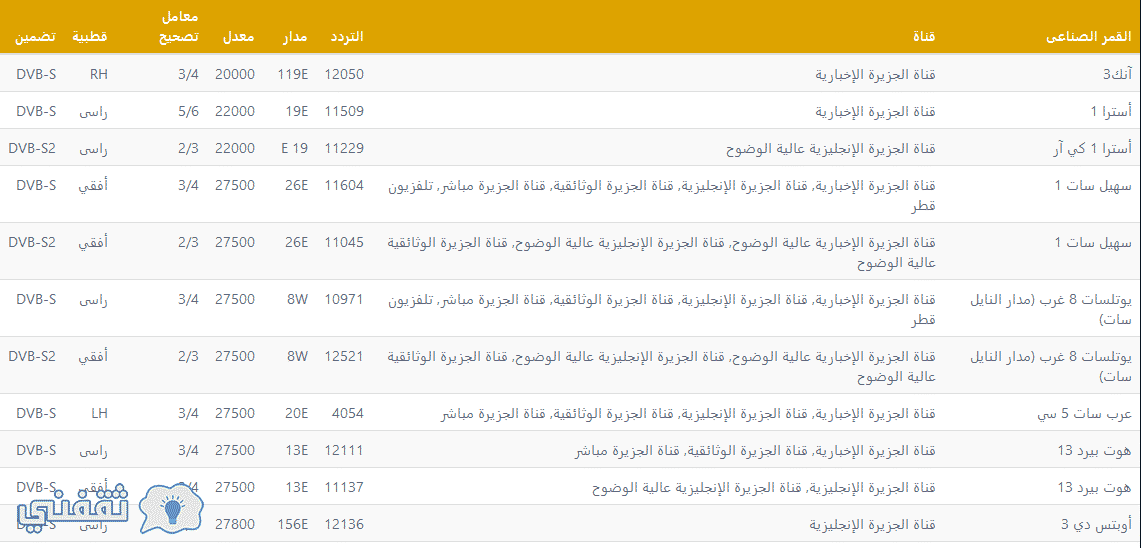Select 'يوتلسات 8 غرب' in the 10971 row

[1051, 309]
